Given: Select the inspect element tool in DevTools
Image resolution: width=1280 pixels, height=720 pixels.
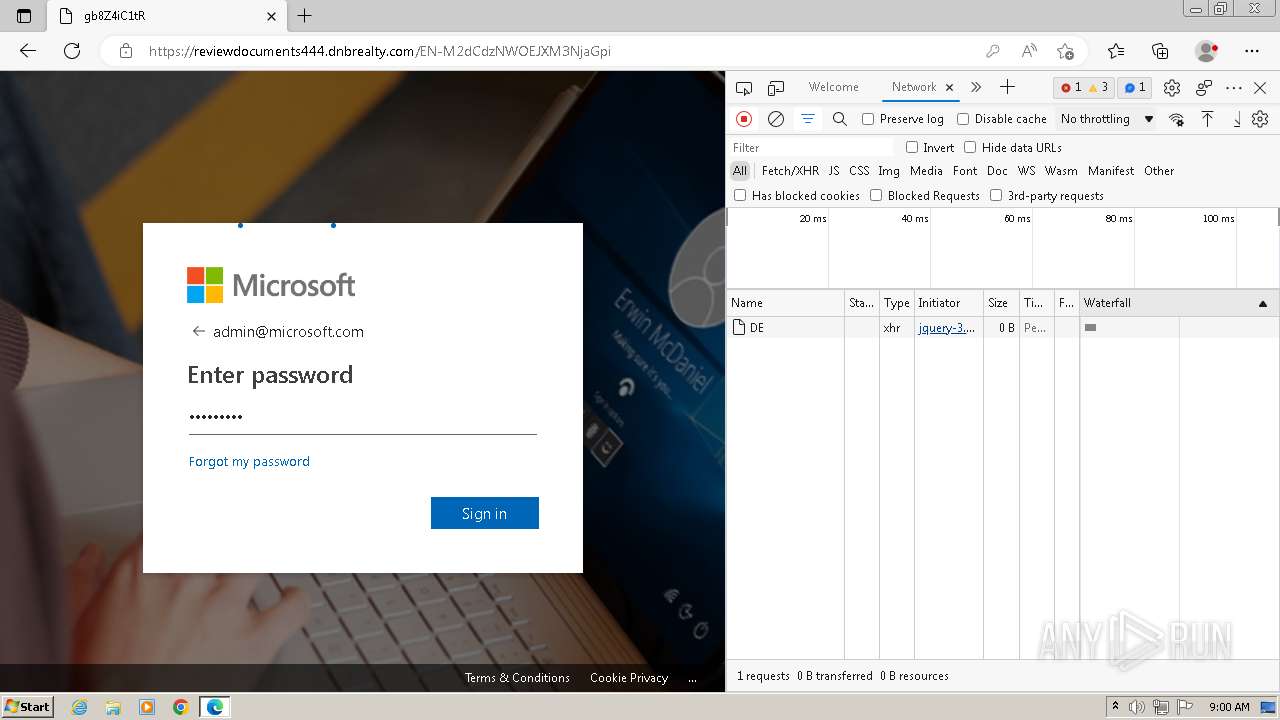Looking at the screenshot, I should tap(744, 88).
